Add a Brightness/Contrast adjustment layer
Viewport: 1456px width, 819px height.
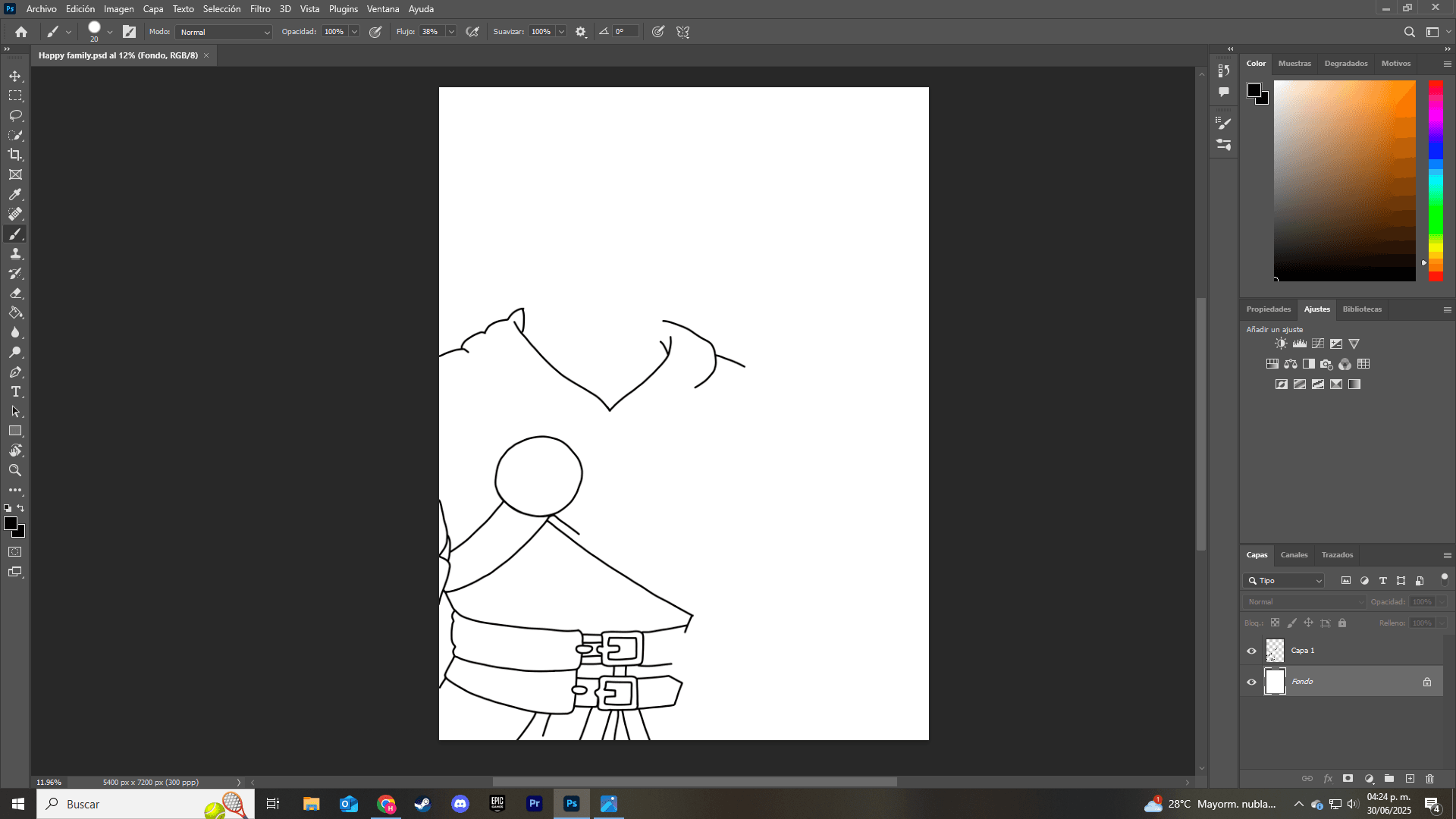point(1281,343)
